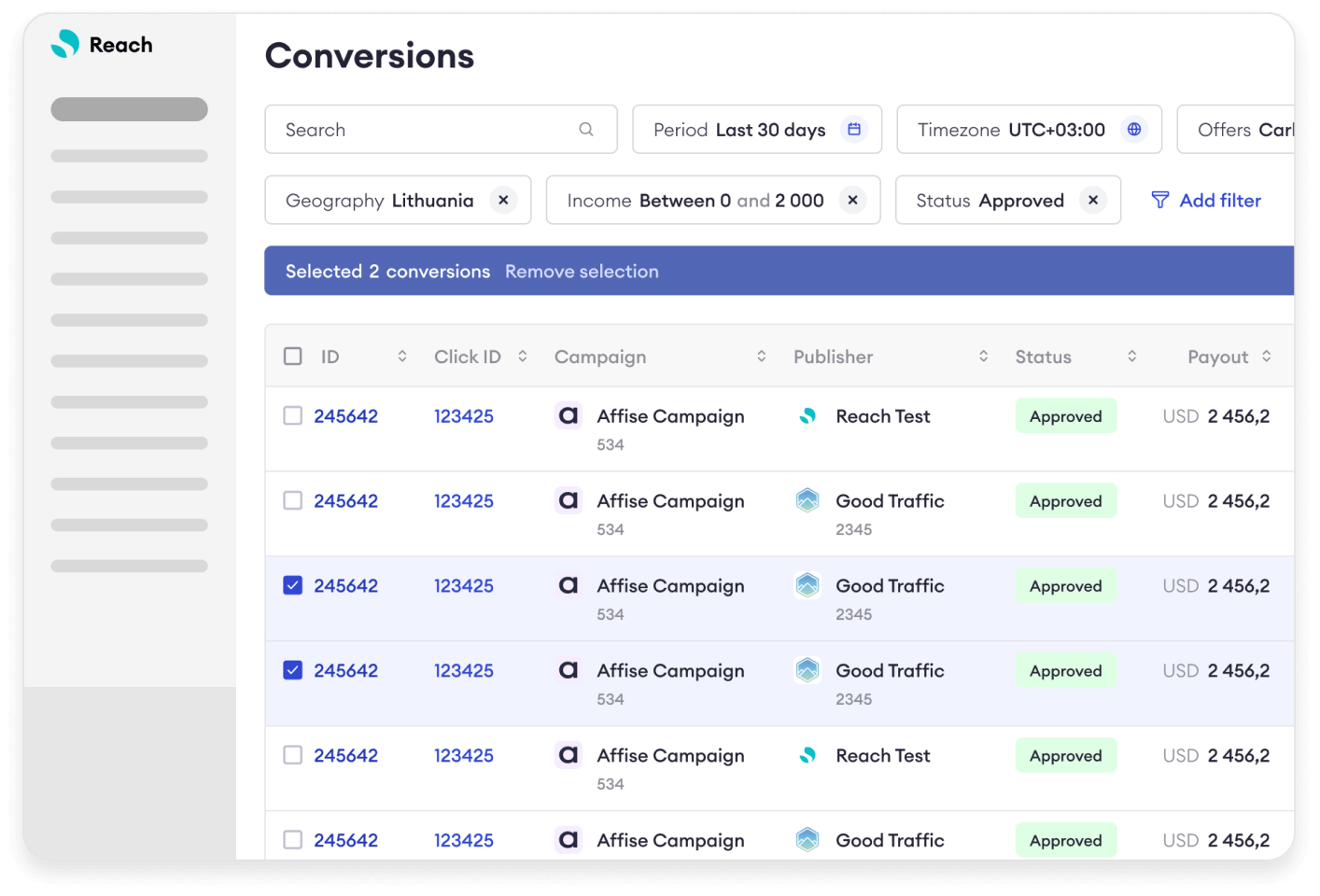
Task: Click the search magnifier icon
Action: [586, 130]
